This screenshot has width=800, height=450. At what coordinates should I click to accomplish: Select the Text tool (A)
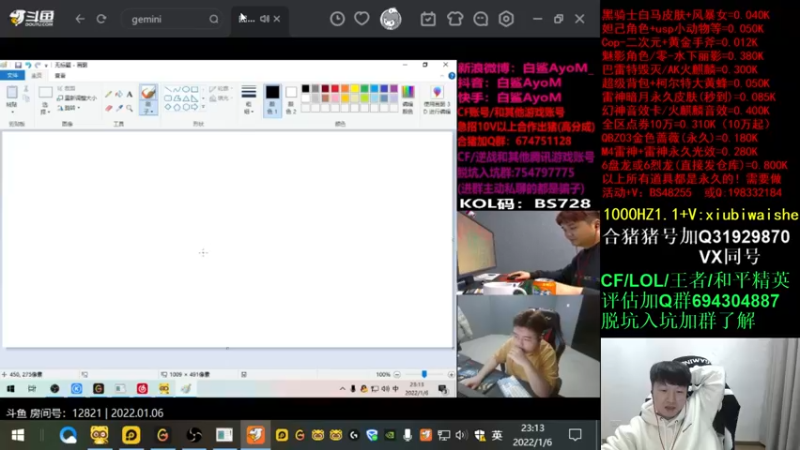[x=130, y=94]
